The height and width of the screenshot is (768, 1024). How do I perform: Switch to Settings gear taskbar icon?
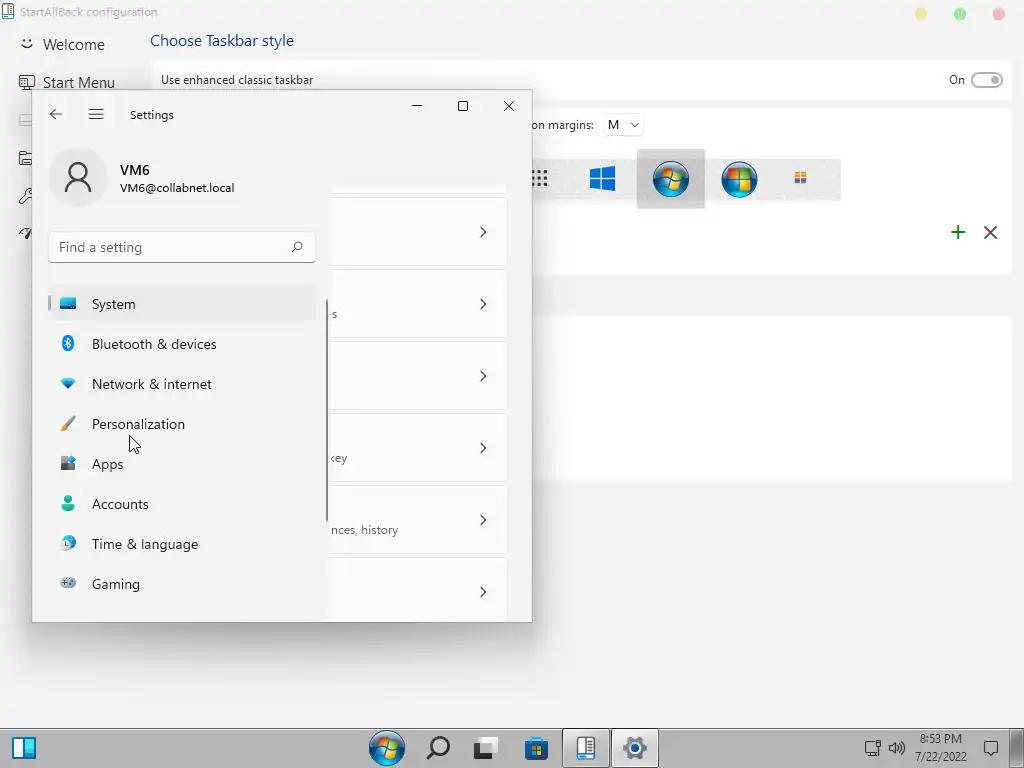635,748
